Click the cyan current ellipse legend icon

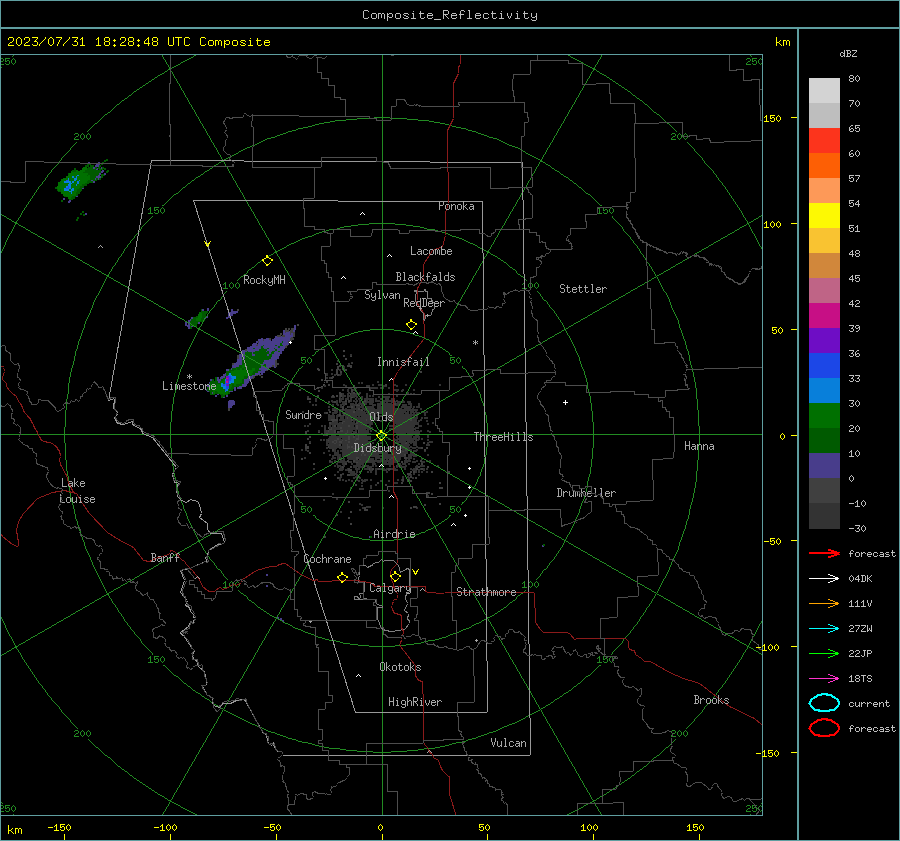click(824, 703)
